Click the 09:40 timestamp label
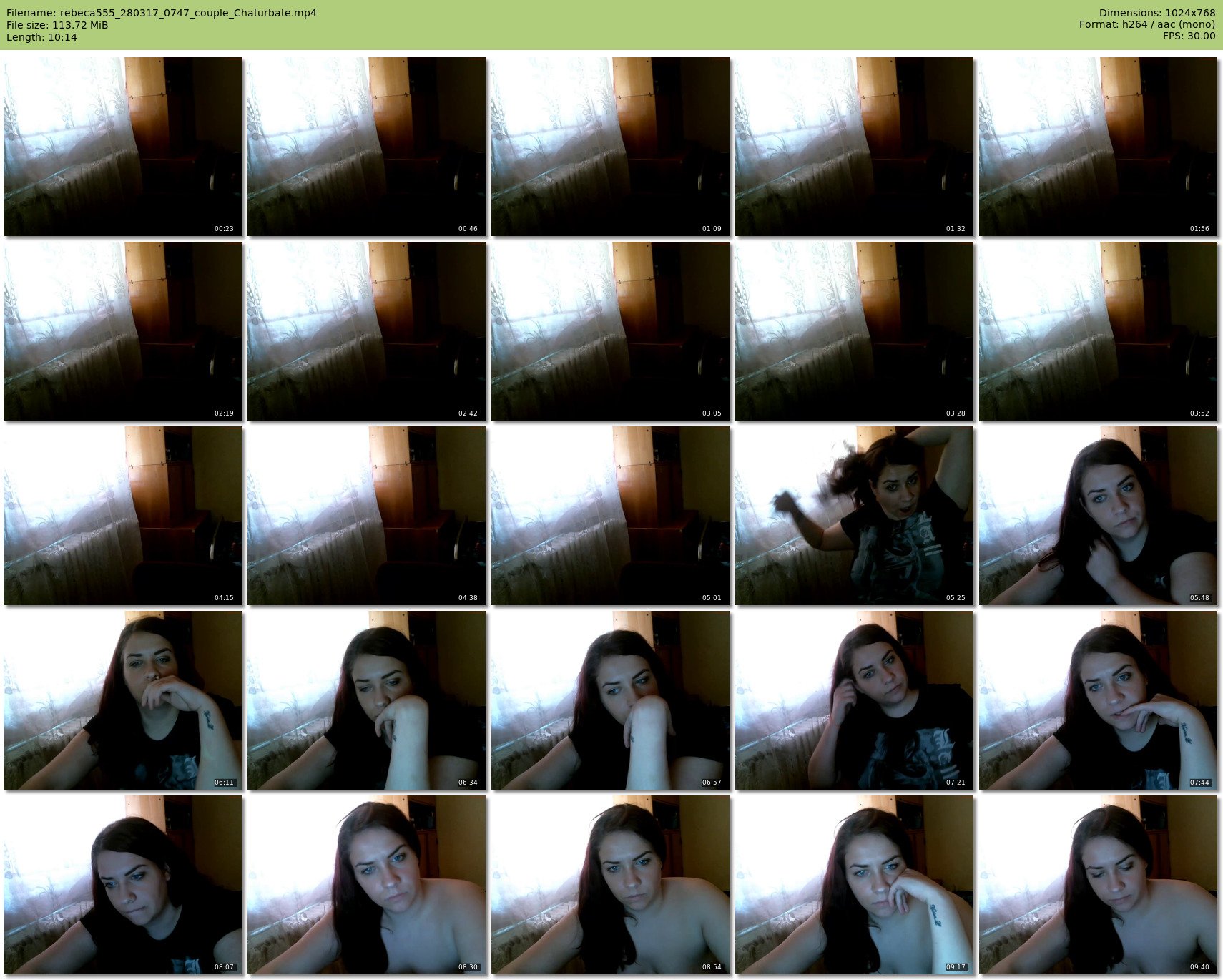Image resolution: width=1223 pixels, height=980 pixels. (x=1199, y=967)
